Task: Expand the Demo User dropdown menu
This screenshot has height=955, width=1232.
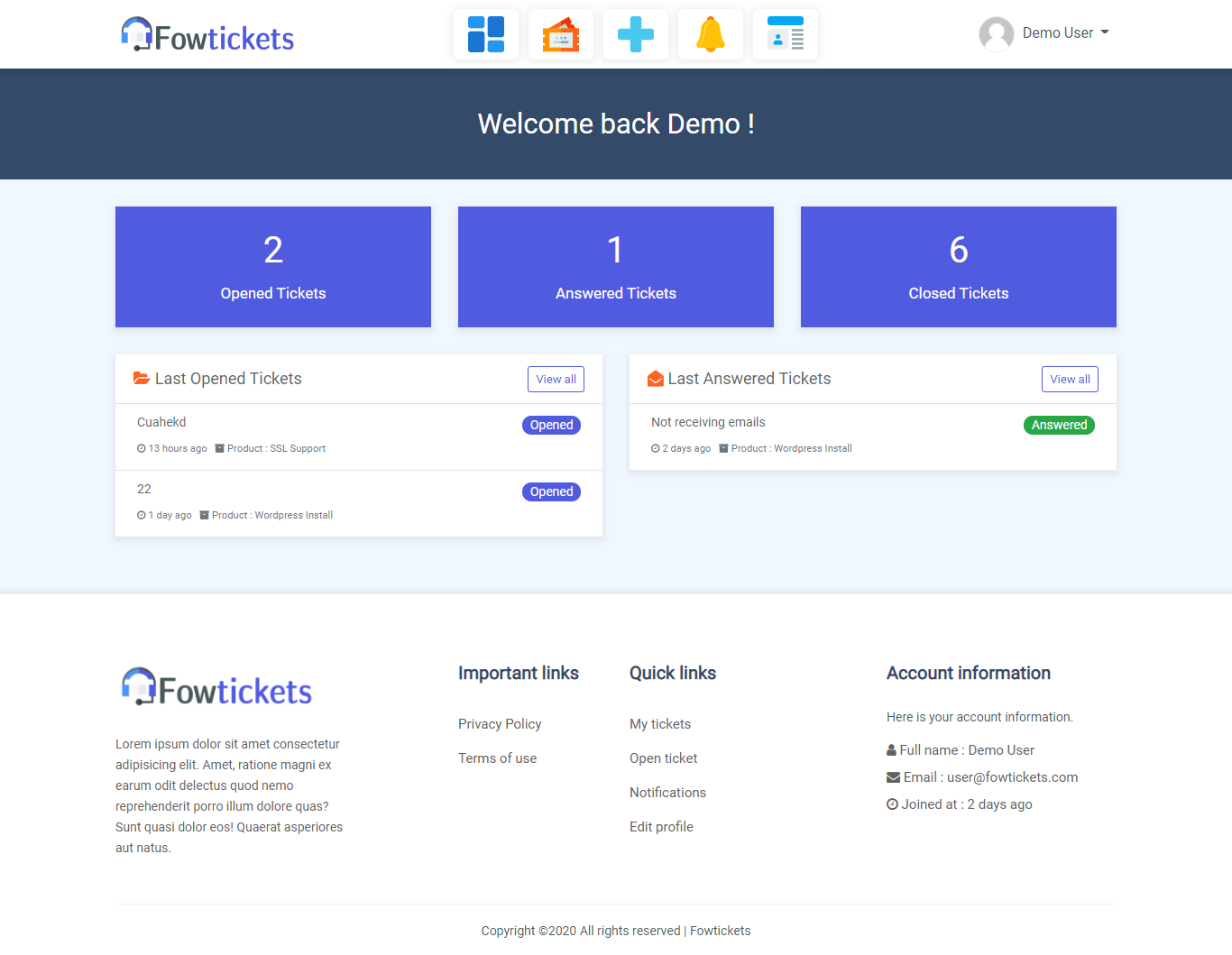Action: tap(1064, 32)
